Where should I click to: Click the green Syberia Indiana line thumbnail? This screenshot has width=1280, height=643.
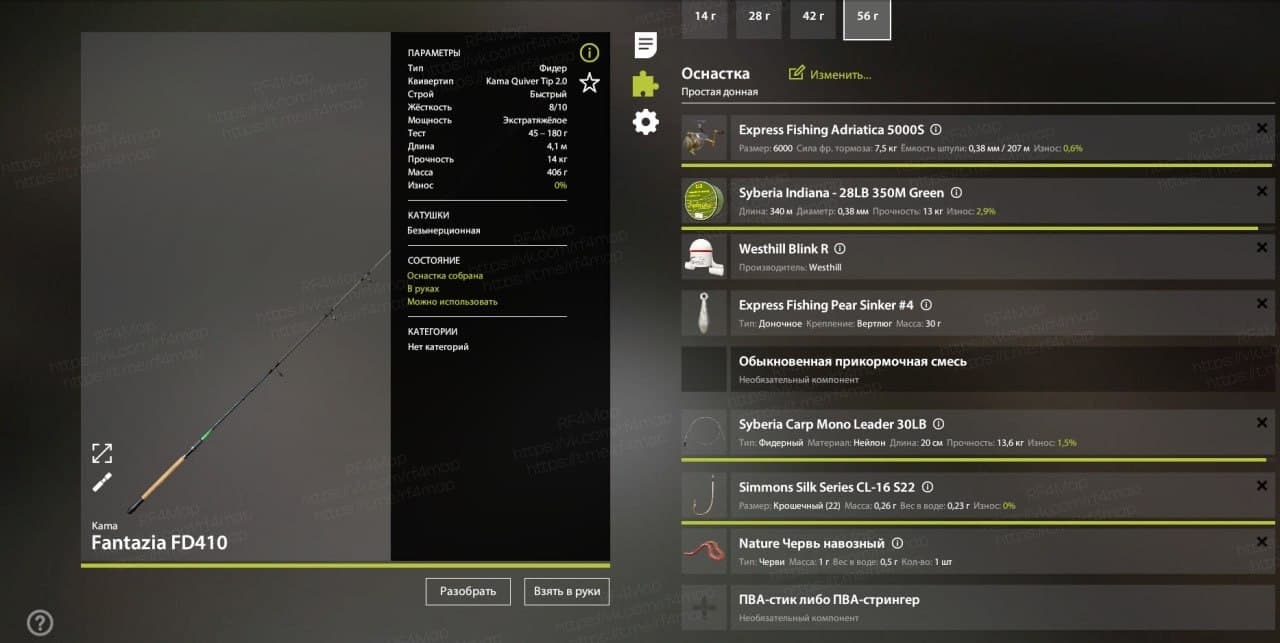click(x=705, y=202)
